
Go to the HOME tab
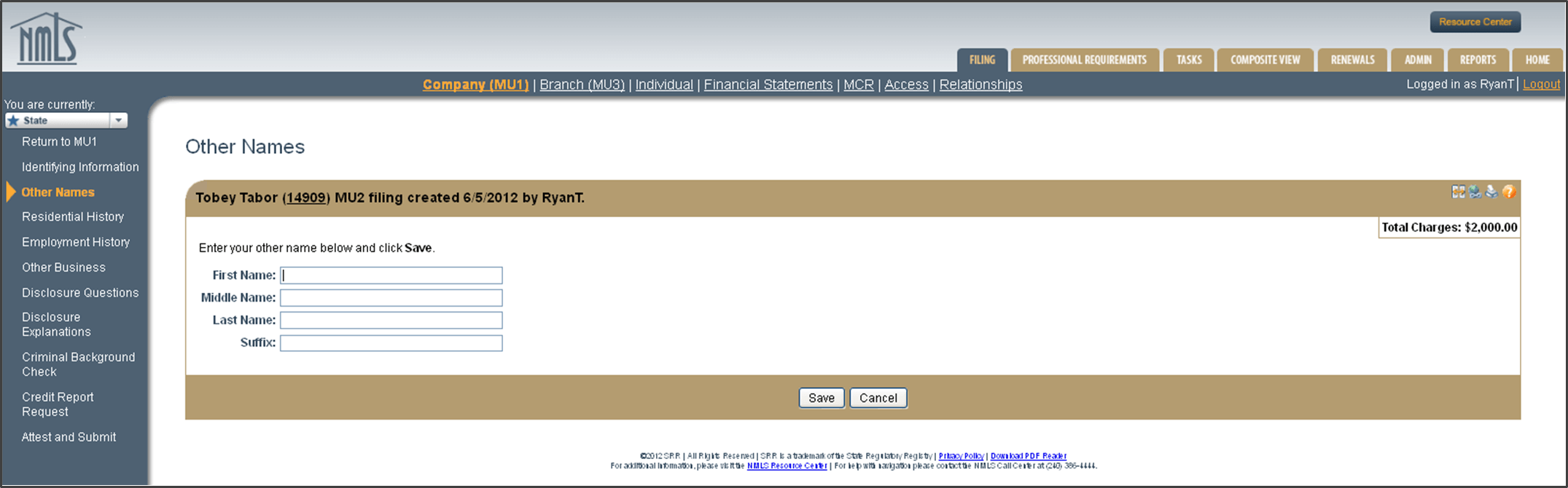point(1537,60)
